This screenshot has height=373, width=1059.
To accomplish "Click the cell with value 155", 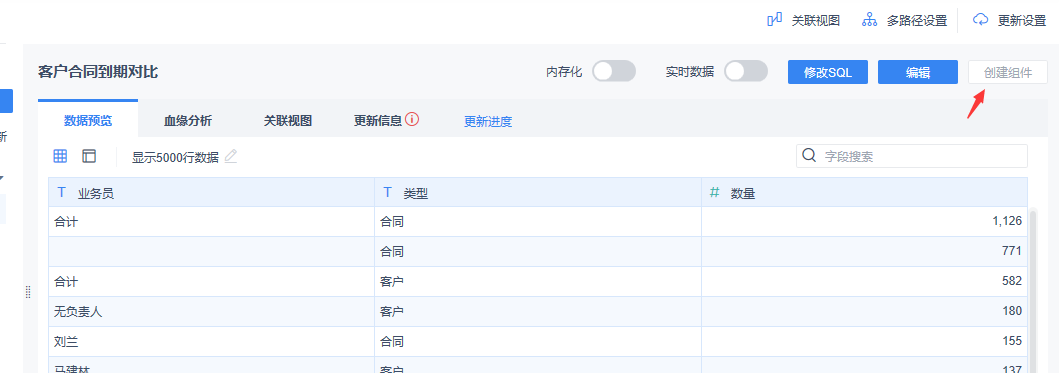I will [864, 341].
